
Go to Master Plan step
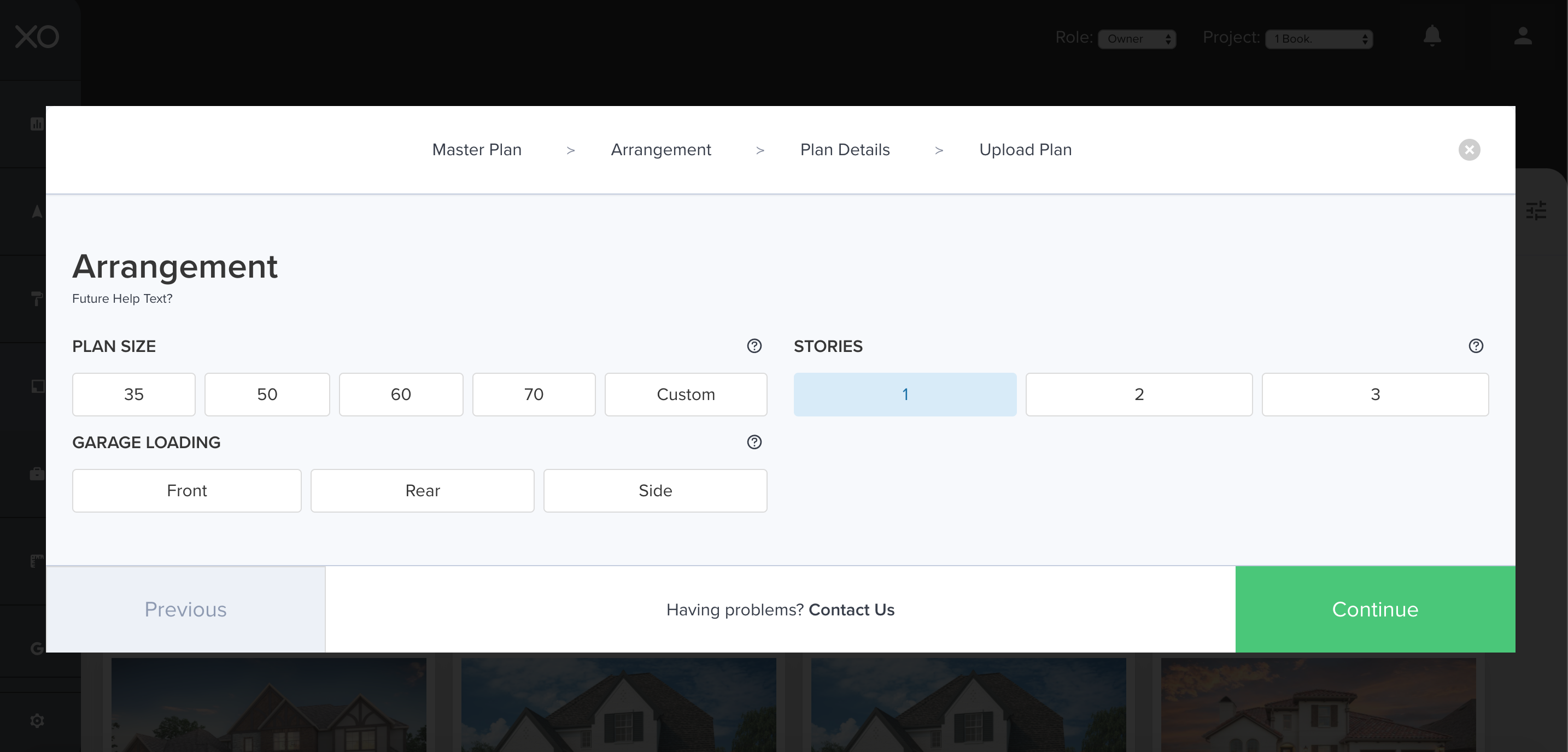pos(477,150)
